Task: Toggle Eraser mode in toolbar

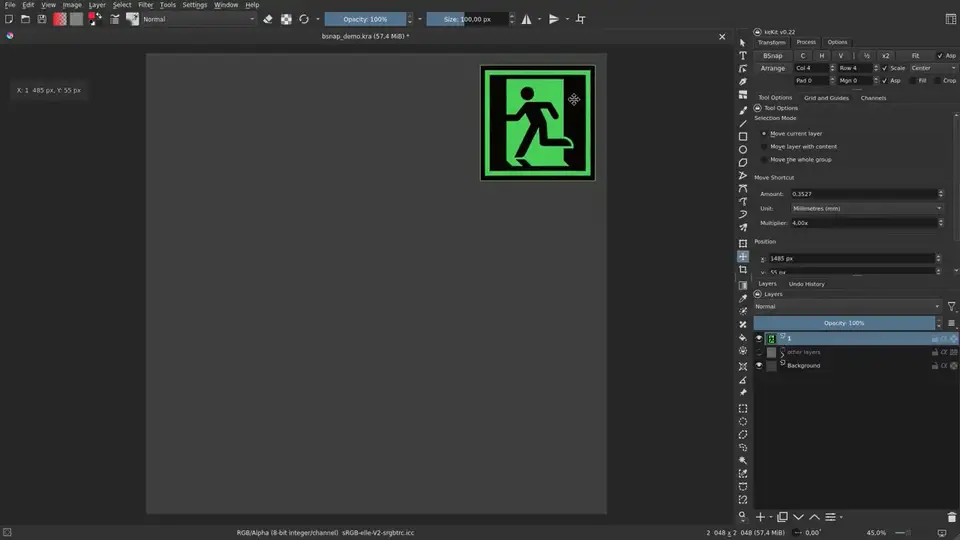Action: tap(268, 19)
